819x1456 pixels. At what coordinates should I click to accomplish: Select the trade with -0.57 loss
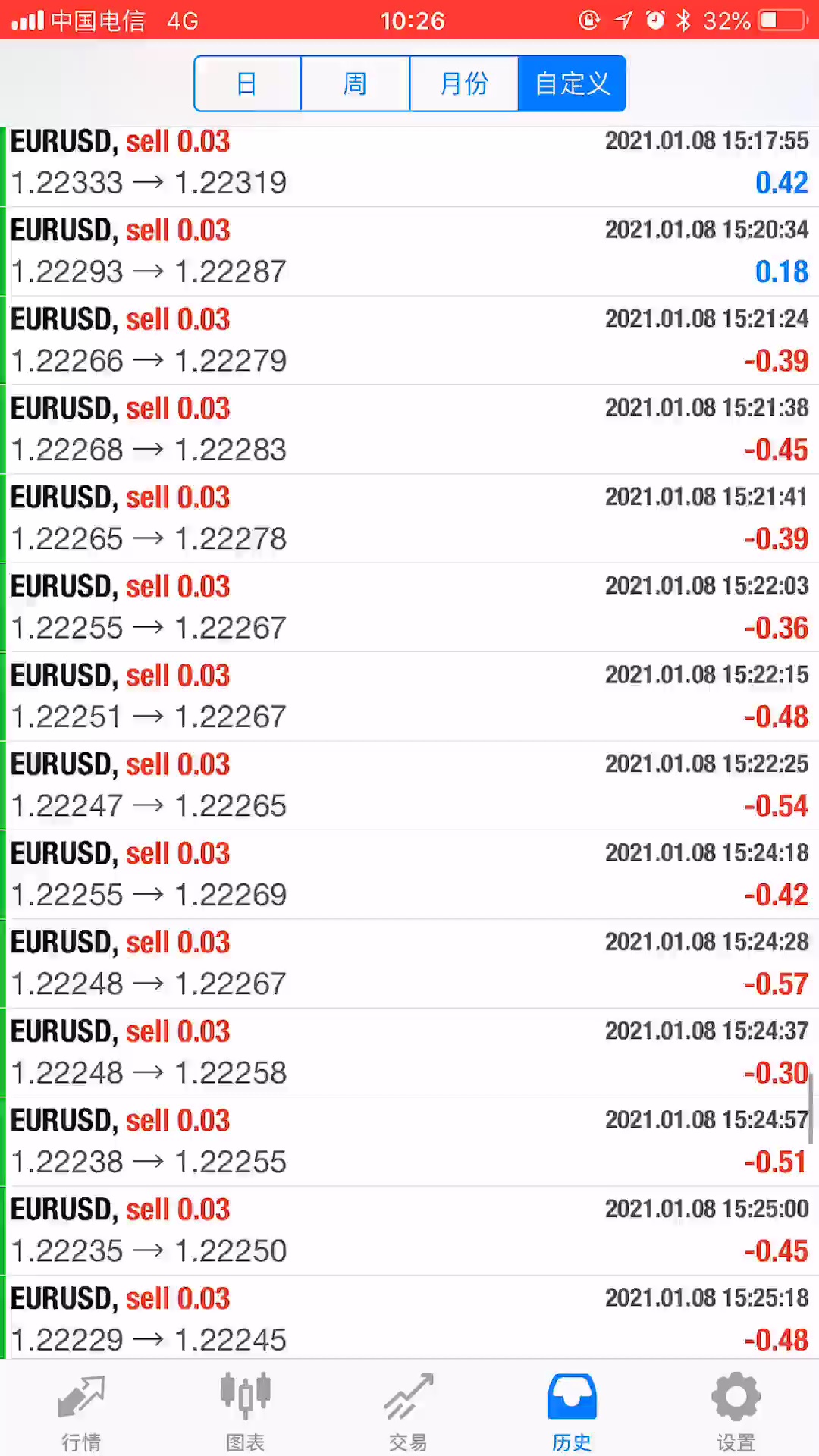tap(409, 964)
